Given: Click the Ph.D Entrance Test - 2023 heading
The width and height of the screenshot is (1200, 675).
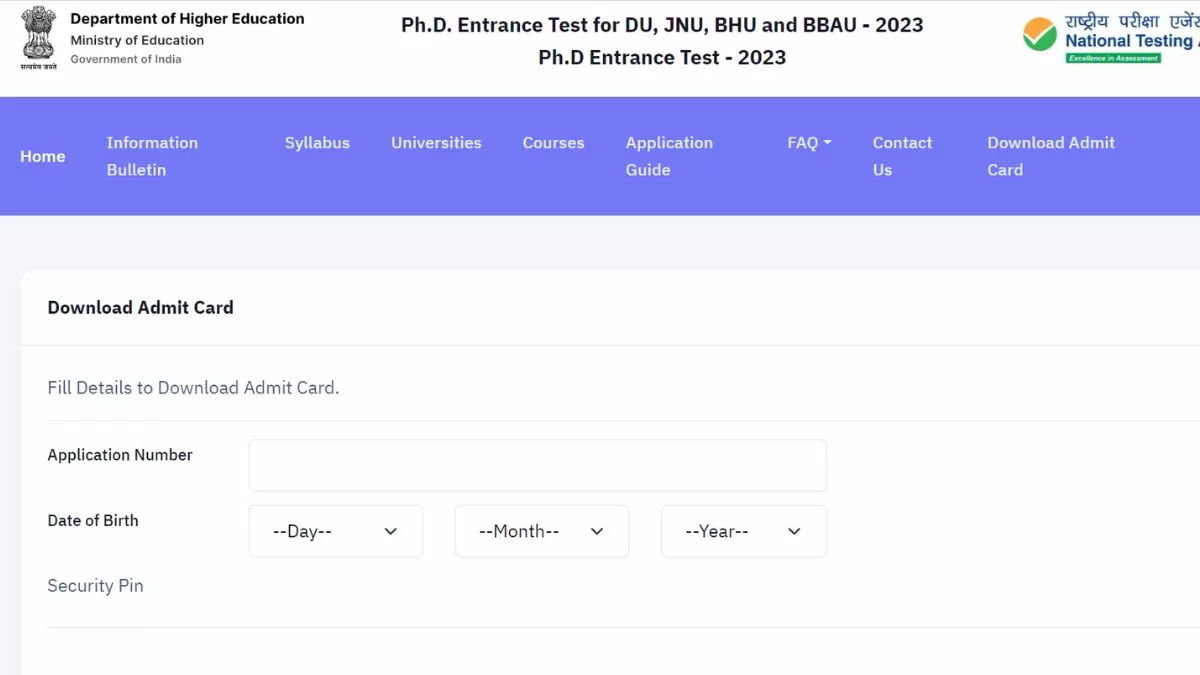Looking at the screenshot, I should [x=662, y=57].
